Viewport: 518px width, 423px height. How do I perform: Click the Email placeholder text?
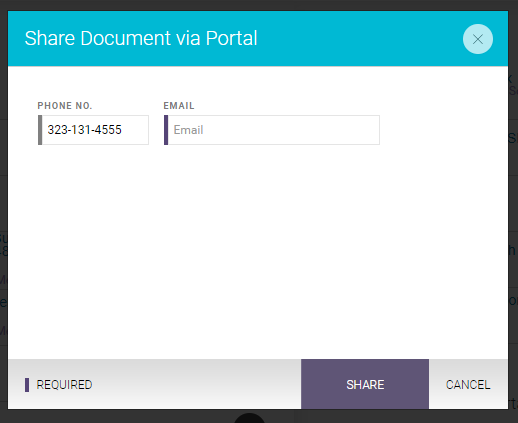[x=188, y=130]
